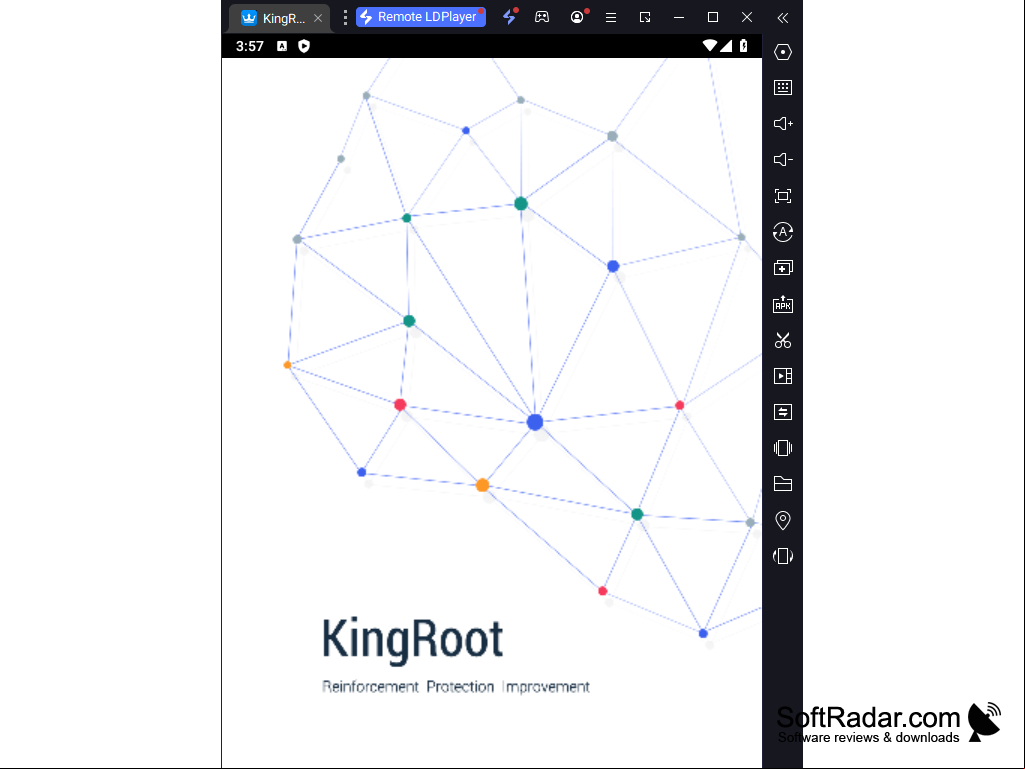Image resolution: width=1025 pixels, height=769 pixels.
Task: Install an APK file icon
Action: click(782, 304)
